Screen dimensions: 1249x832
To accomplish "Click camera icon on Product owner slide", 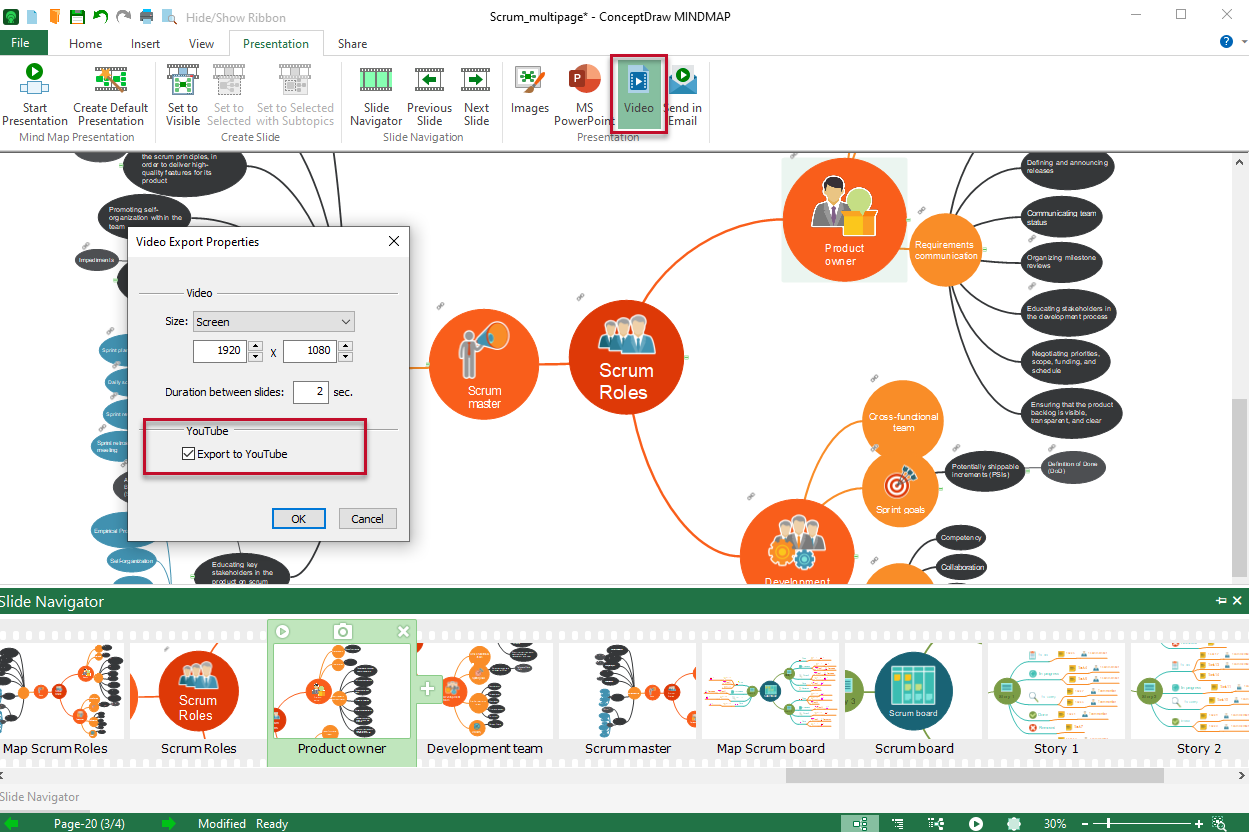I will click(x=343, y=631).
